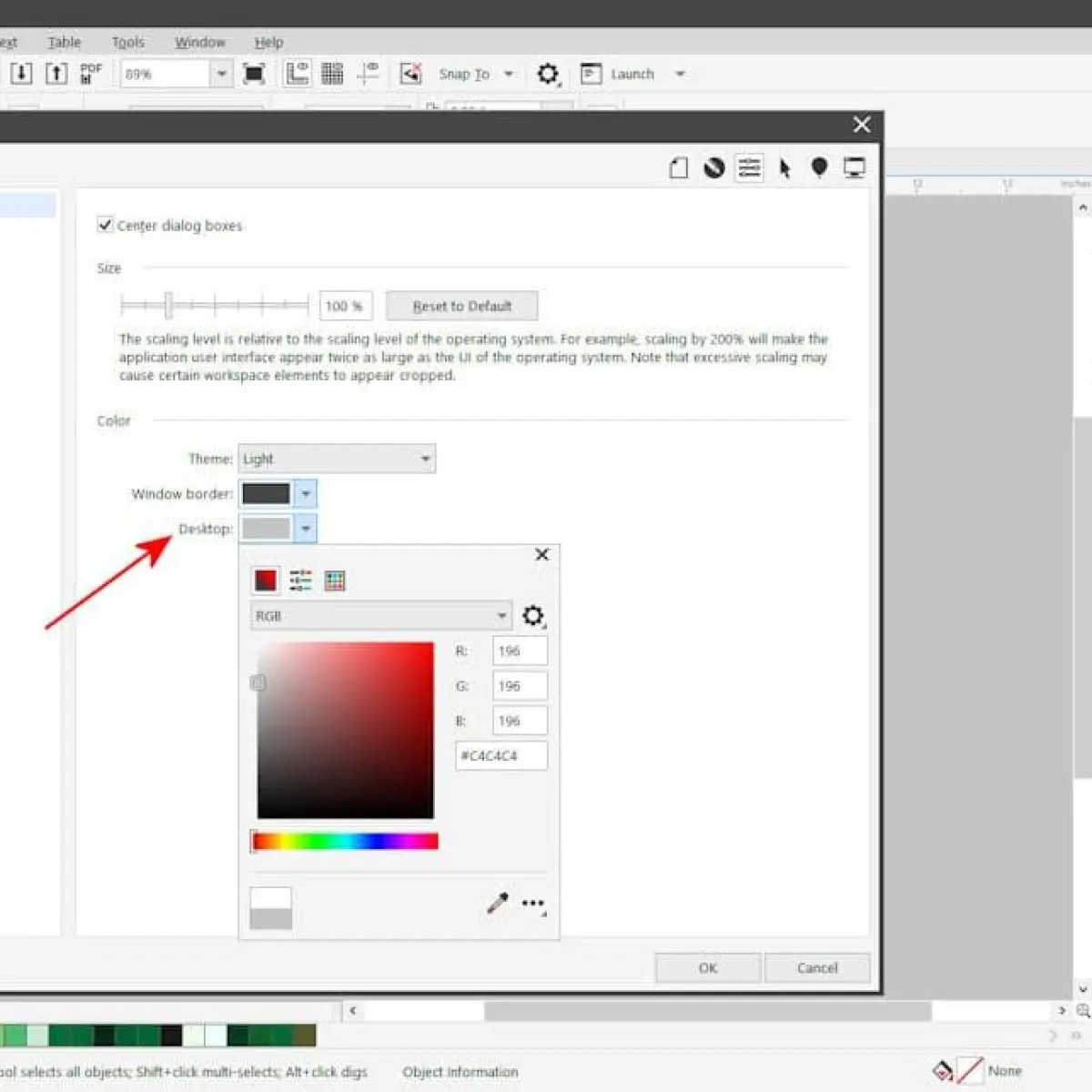The image size is (1092, 1092).
Task: Toggle the Show grid icon
Action: [x=332, y=74]
